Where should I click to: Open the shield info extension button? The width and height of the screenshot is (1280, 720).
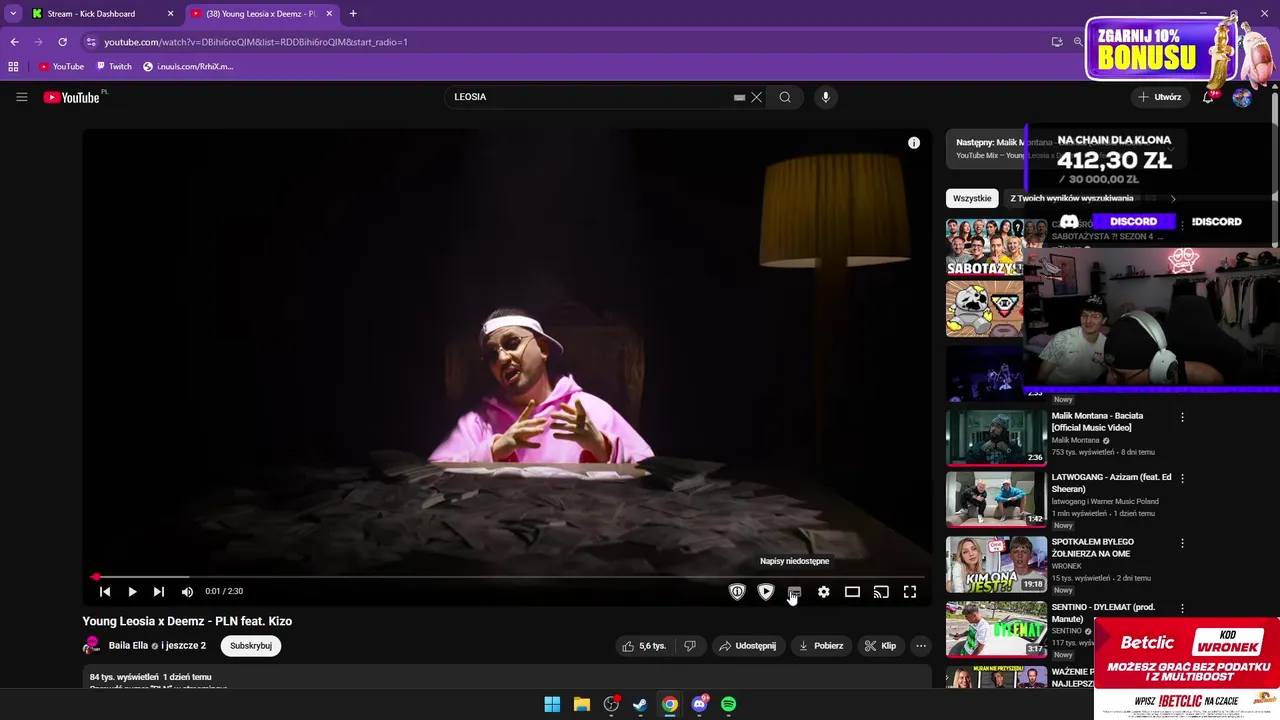737,592
